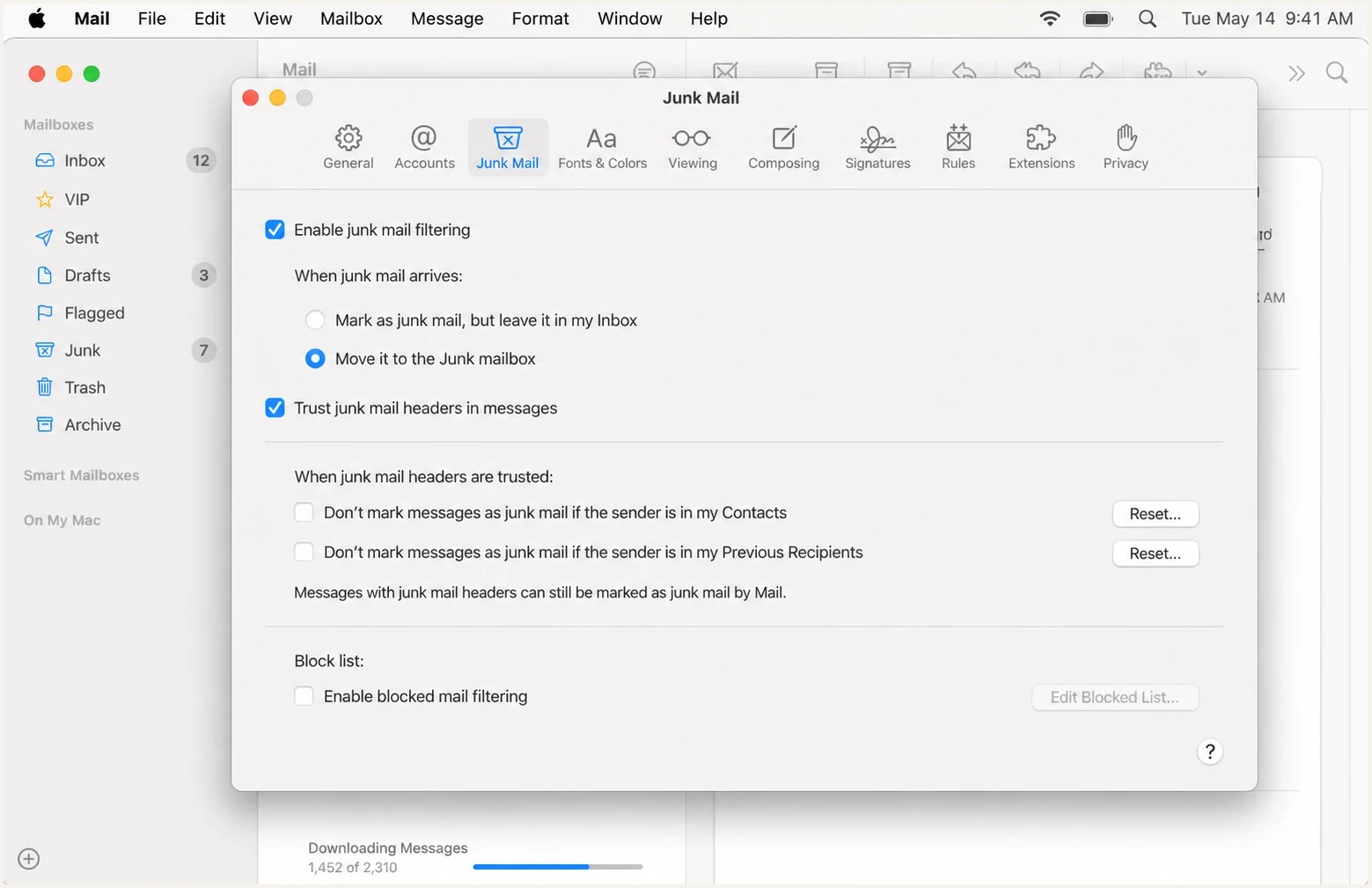Click the '1,452 of 2,310' status text
This screenshot has height=888, width=1372.
(352, 868)
